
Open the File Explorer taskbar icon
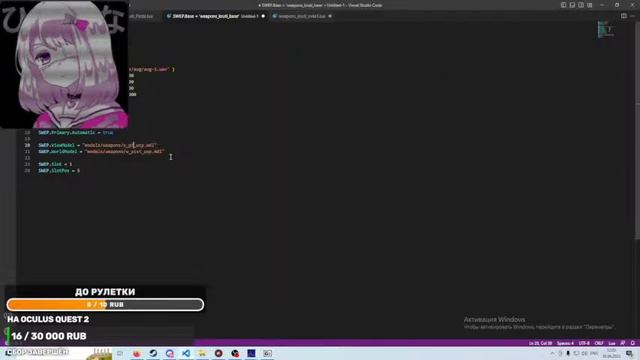coord(202,353)
